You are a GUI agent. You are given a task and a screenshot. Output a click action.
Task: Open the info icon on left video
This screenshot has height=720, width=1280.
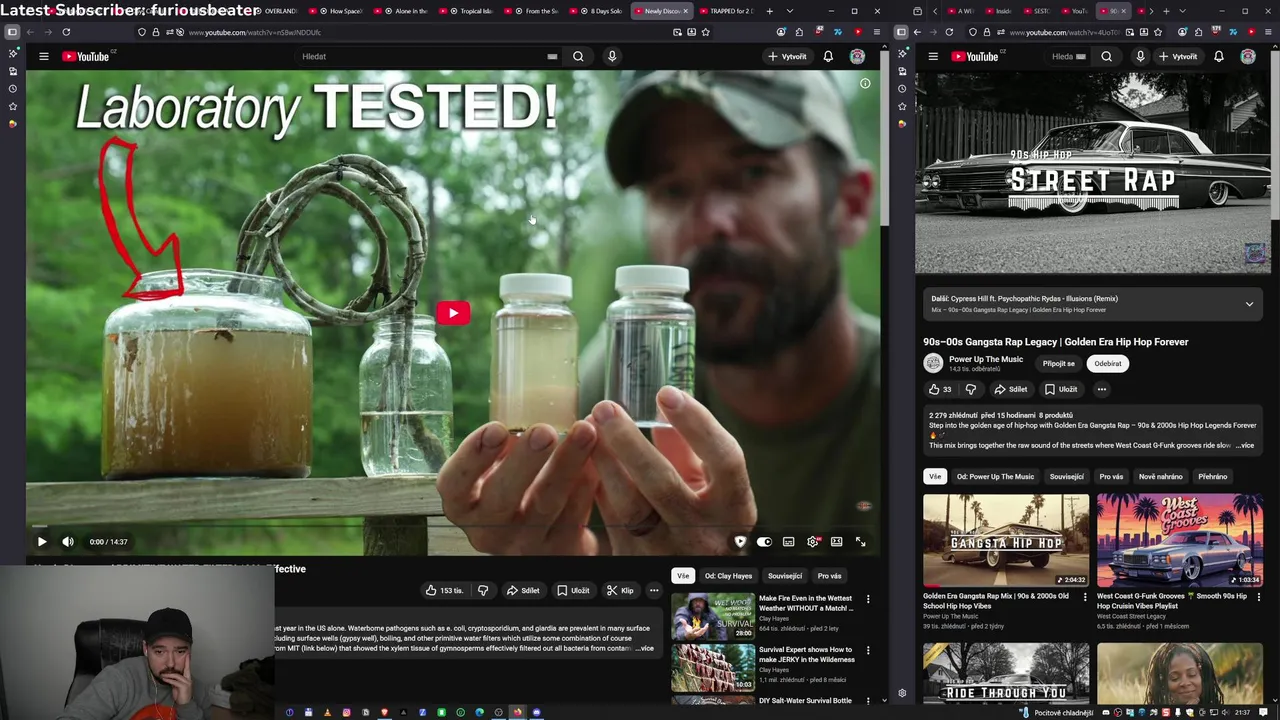(x=865, y=84)
